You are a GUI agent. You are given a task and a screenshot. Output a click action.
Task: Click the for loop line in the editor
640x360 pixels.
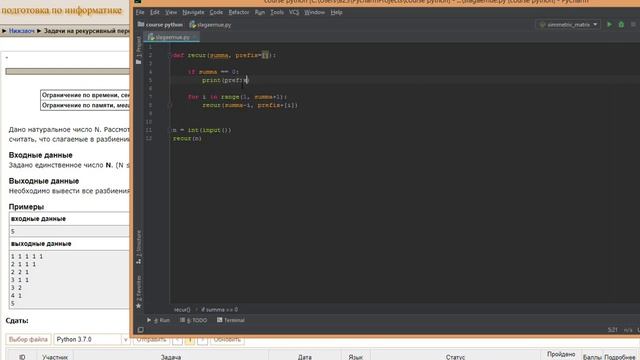(x=237, y=97)
